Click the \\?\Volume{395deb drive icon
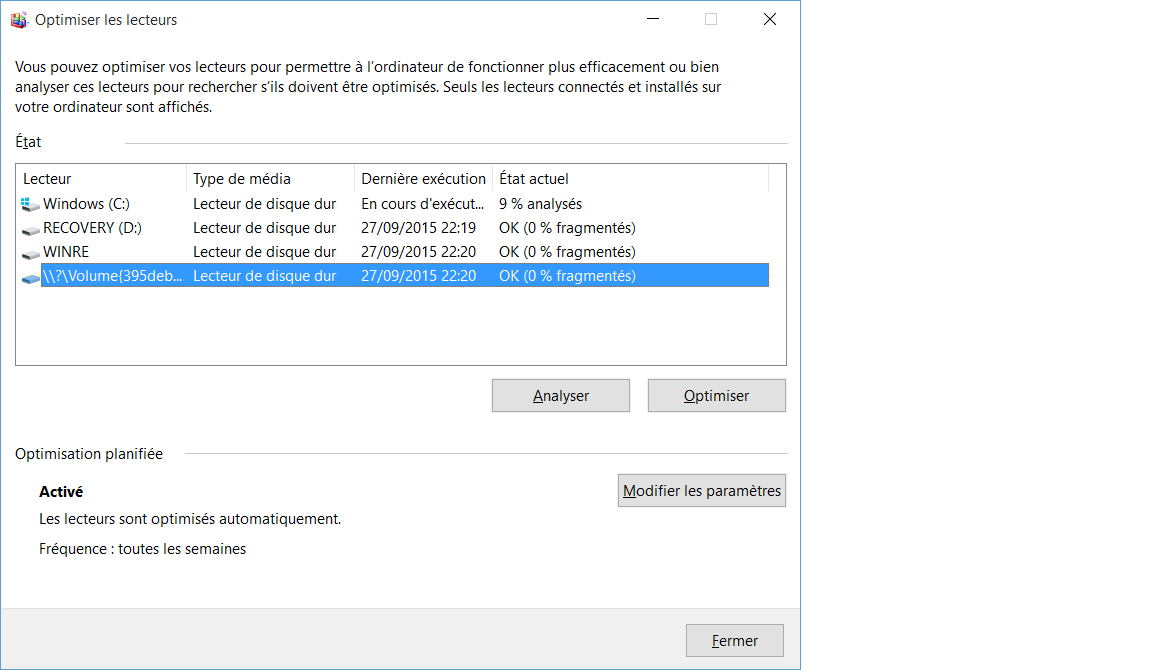This screenshot has height=670, width=1152. (30, 277)
